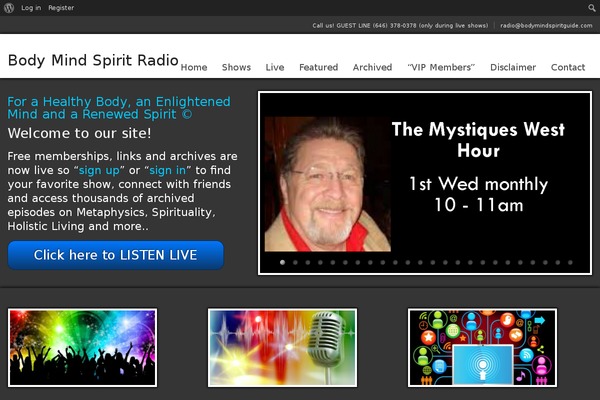Select the sixth slider pagination dot

click(x=345, y=262)
